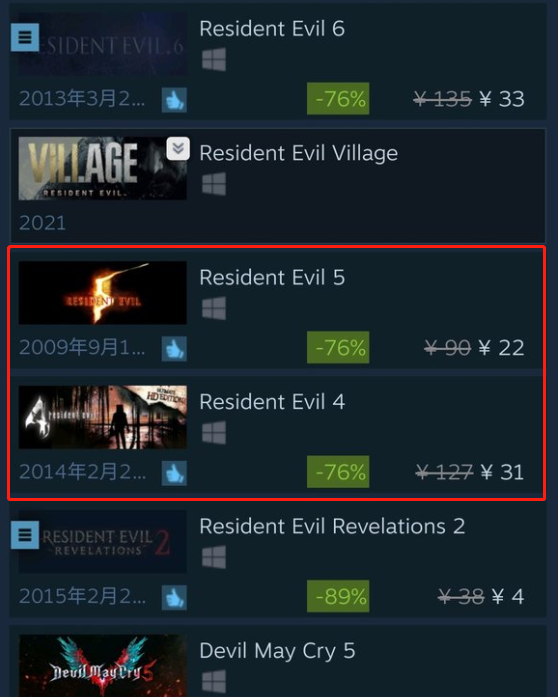The width and height of the screenshot is (560, 697).
Task: Click thumbs-up review icon for Revelations 2
Action: coord(174,598)
